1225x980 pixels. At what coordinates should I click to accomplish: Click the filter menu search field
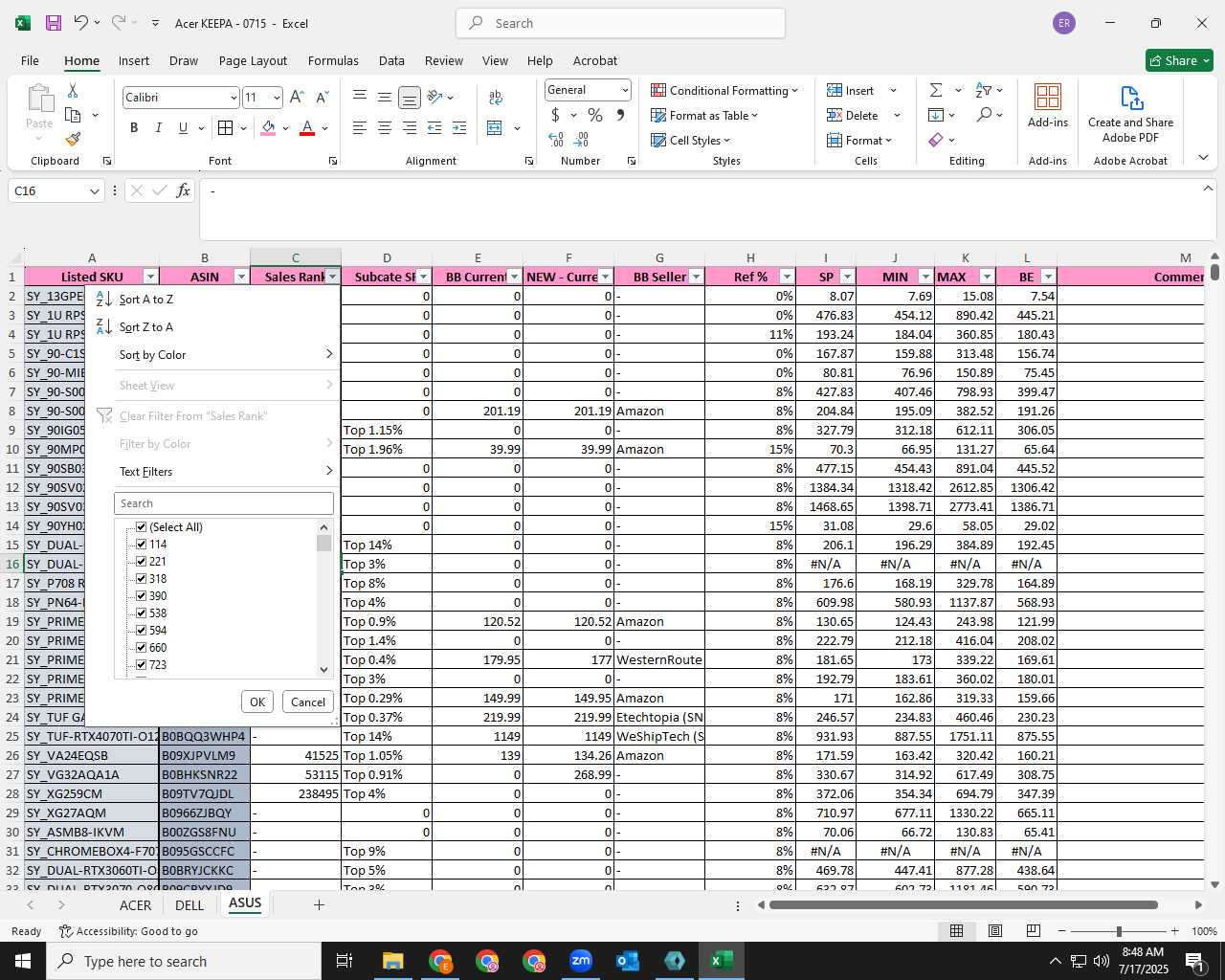click(224, 503)
